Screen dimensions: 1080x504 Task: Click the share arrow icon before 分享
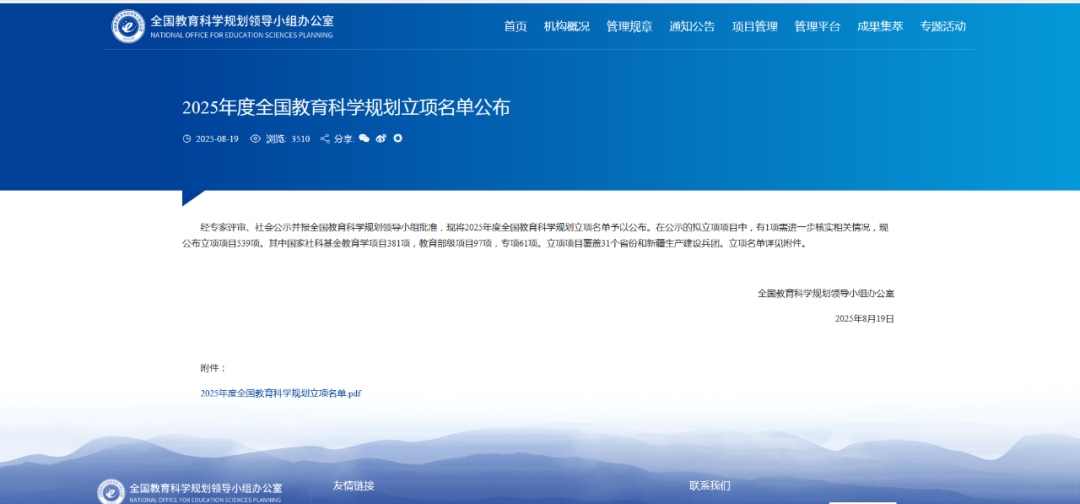325,139
